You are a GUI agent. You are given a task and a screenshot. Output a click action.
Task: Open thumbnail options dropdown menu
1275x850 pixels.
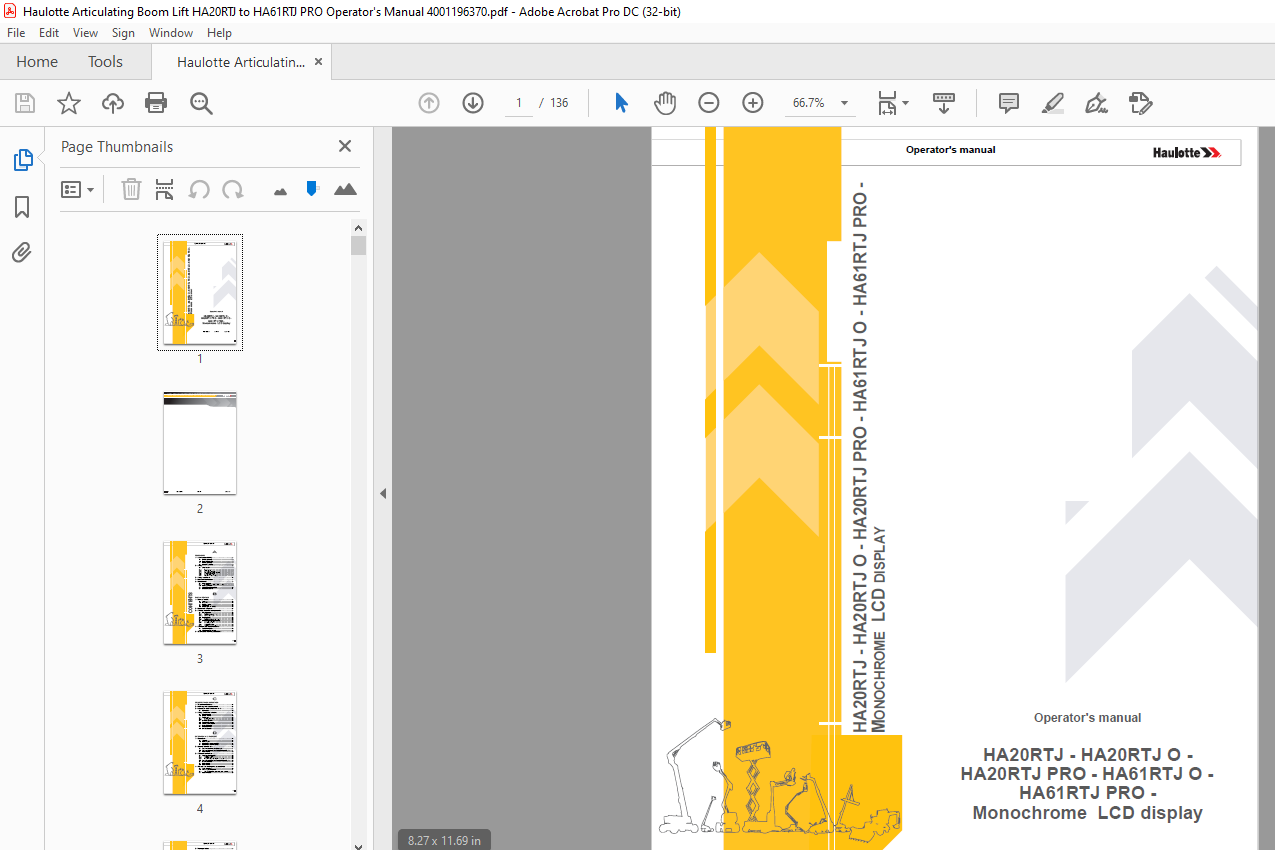(78, 189)
